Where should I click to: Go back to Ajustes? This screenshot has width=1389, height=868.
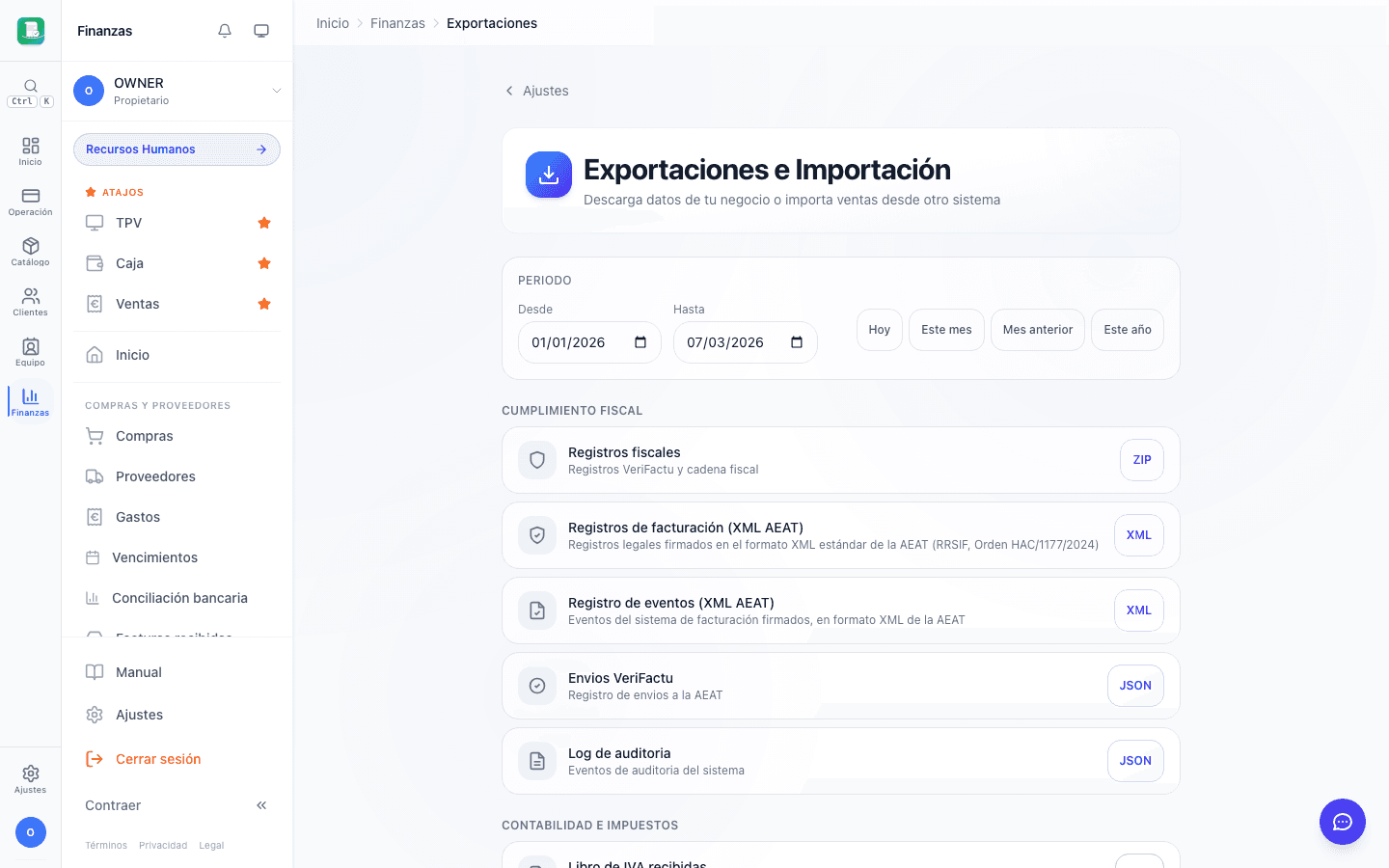[537, 91]
